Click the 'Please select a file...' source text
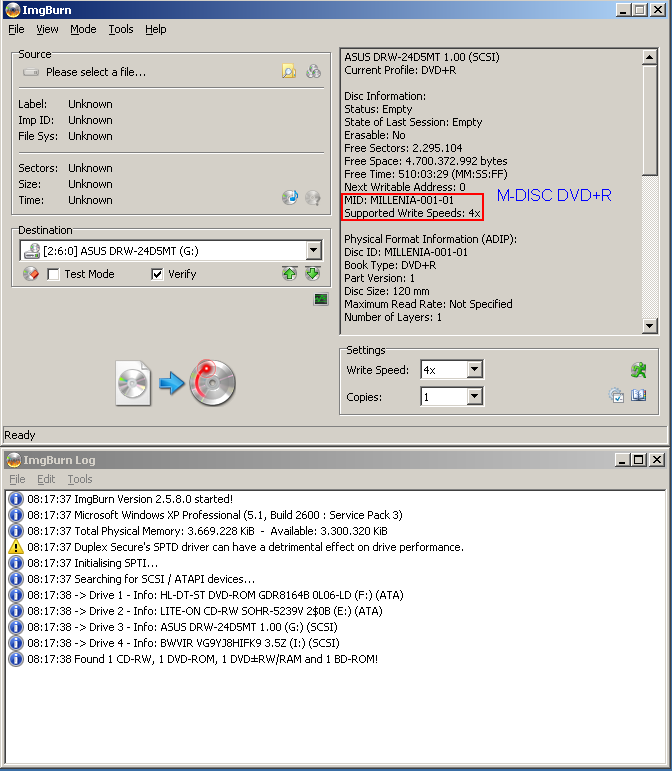The width and height of the screenshot is (672, 771). point(96,72)
